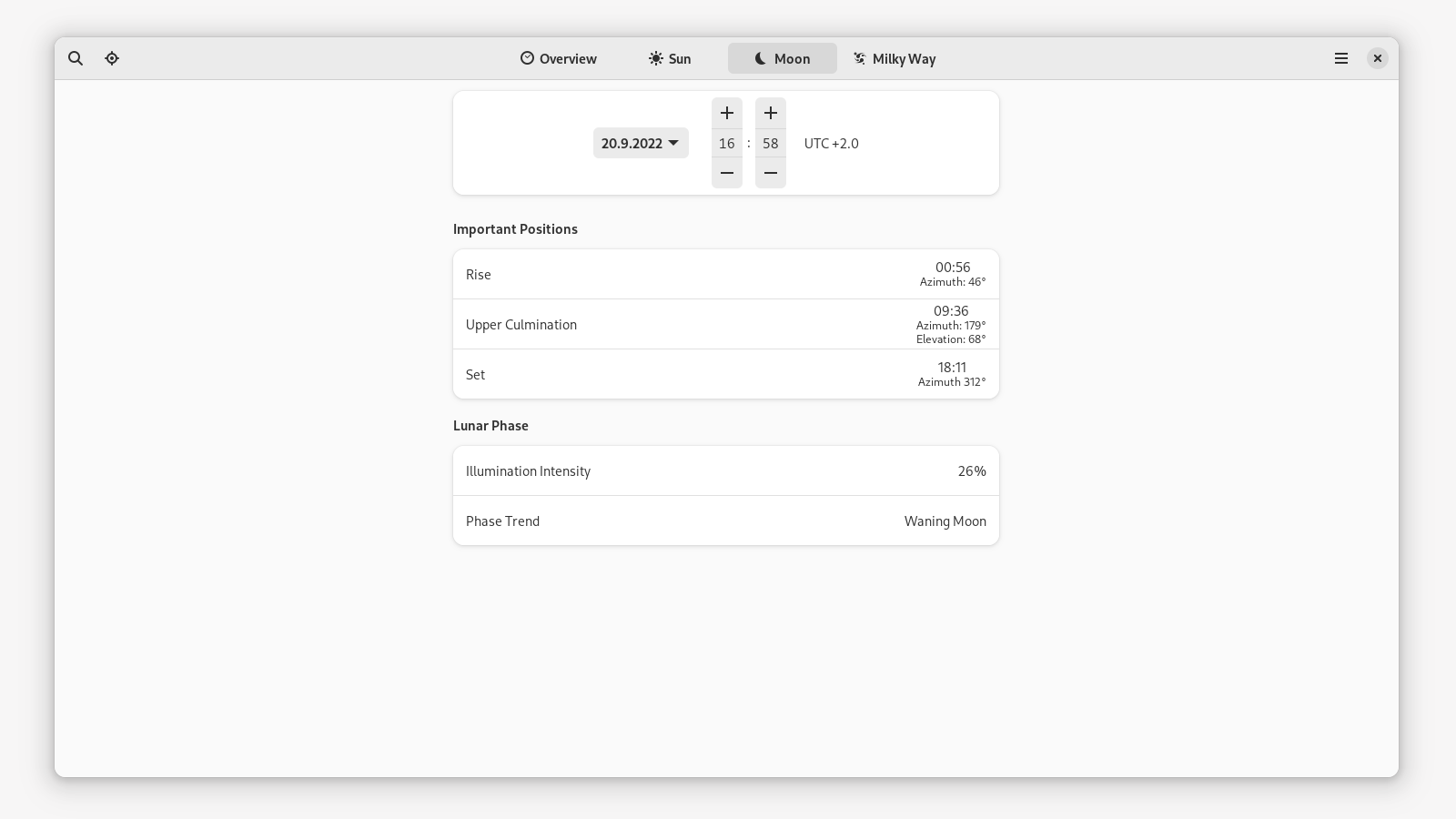This screenshot has width=1456, height=819.
Task: Select the Rise row
Action: (725, 274)
